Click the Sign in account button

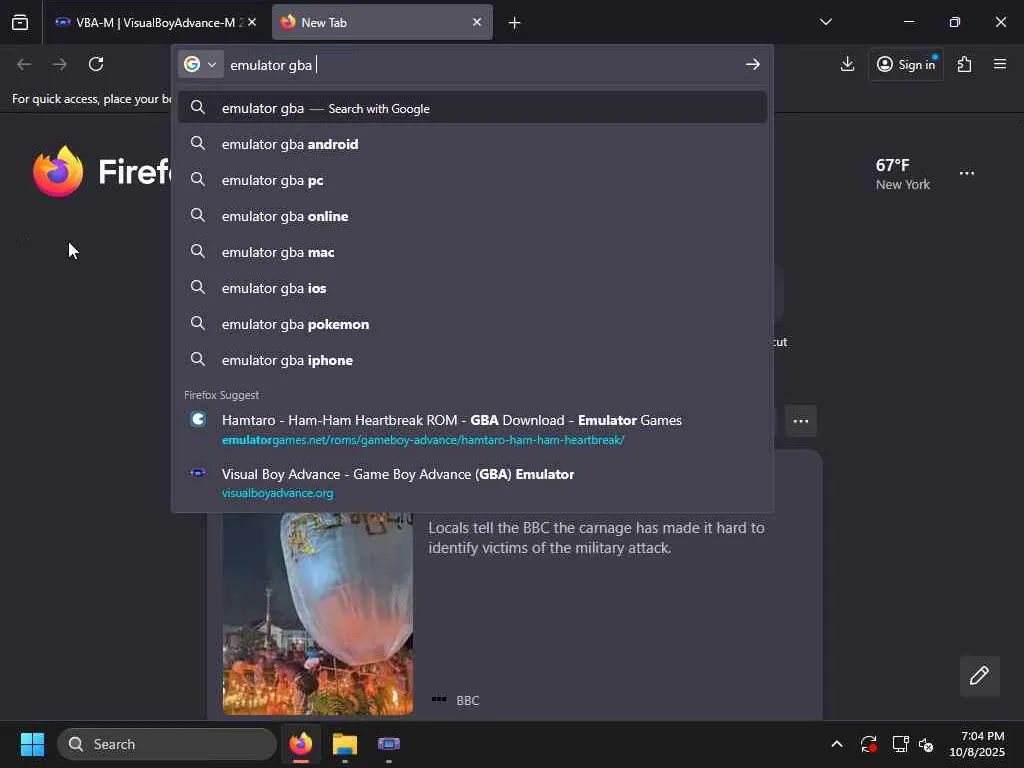[x=906, y=64]
